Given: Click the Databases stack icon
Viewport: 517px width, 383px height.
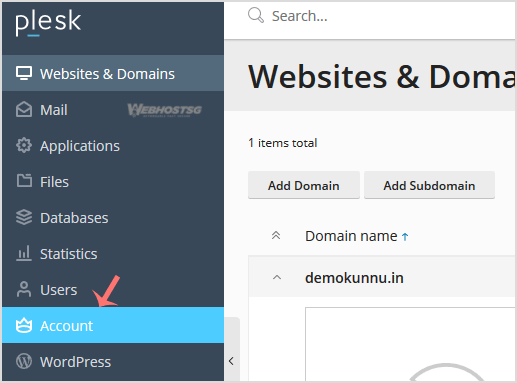Looking at the screenshot, I should 24,217.
